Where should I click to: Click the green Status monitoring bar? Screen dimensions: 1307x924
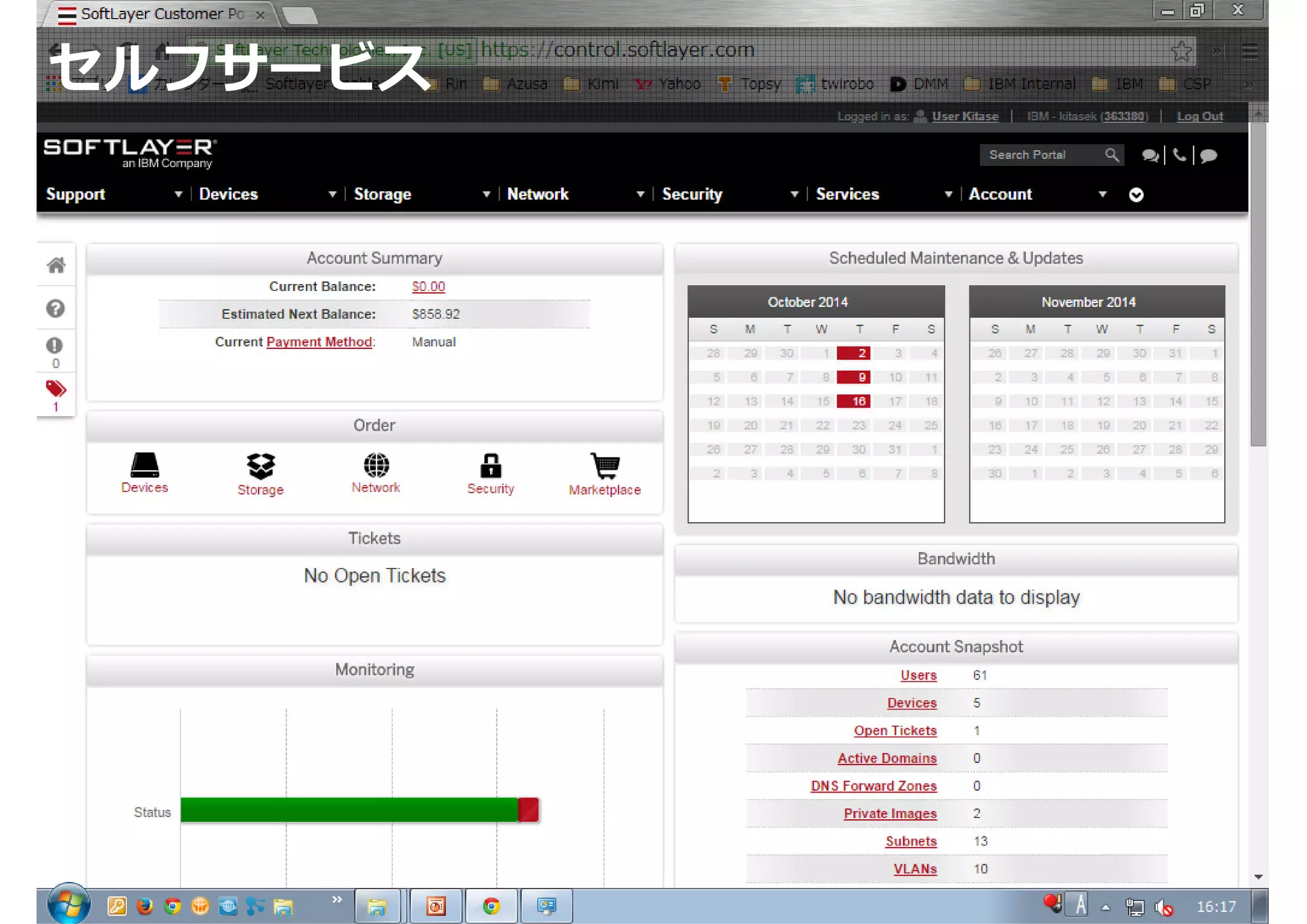coord(349,810)
